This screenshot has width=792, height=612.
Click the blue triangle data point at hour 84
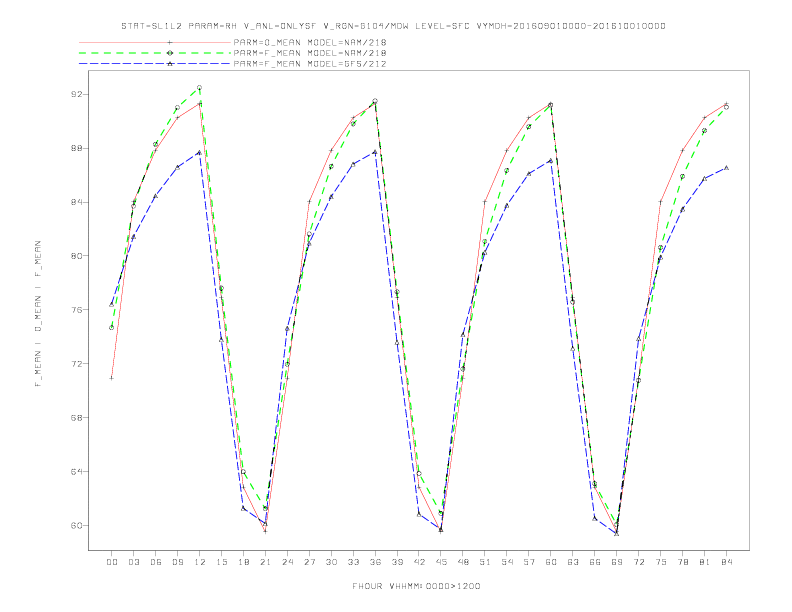[x=727, y=168]
